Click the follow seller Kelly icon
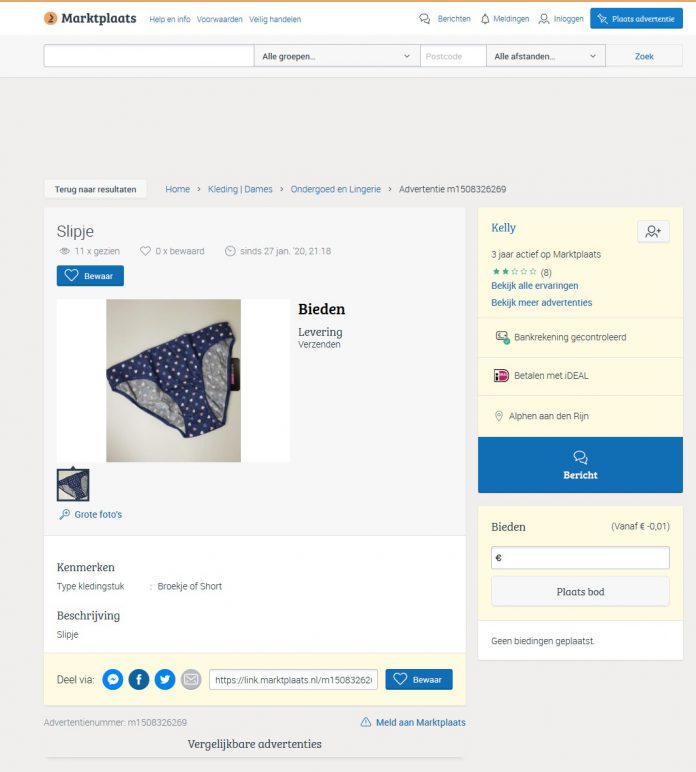The image size is (696, 772). click(653, 231)
